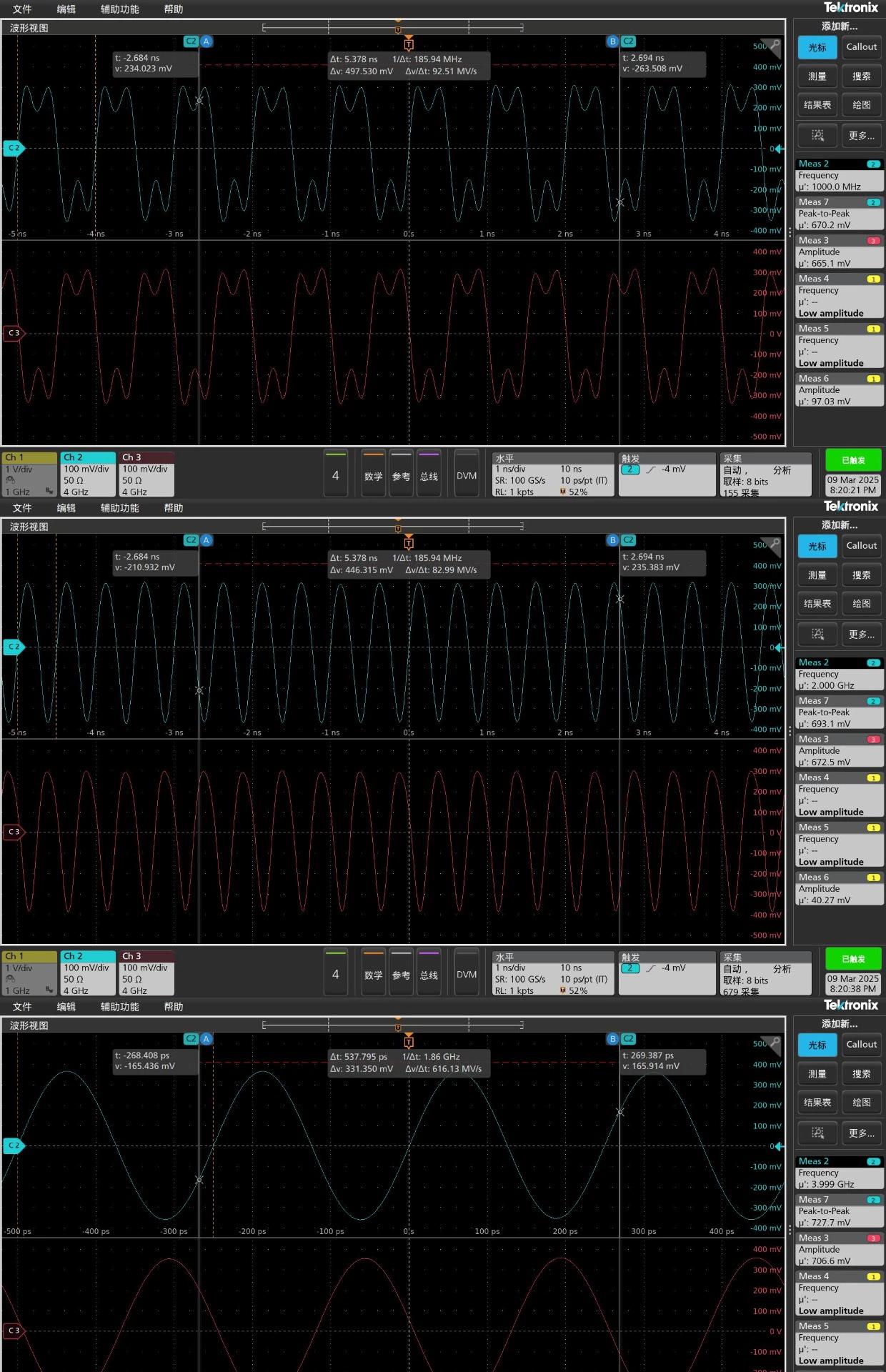Toggle the 光标 cursor button in the top capture
The image size is (886, 1372).
pyautogui.click(x=817, y=47)
